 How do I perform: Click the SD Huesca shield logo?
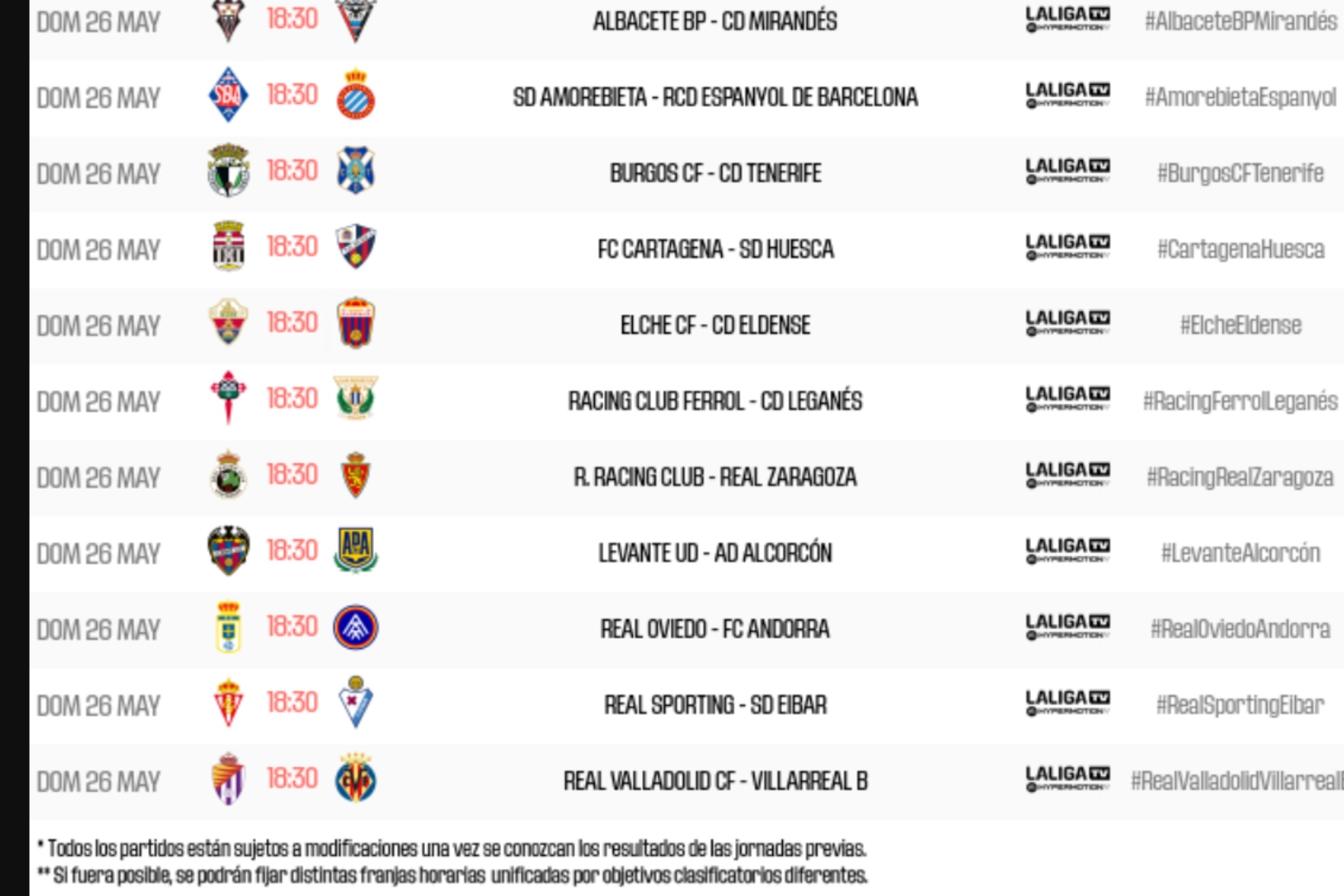pyautogui.click(x=356, y=246)
